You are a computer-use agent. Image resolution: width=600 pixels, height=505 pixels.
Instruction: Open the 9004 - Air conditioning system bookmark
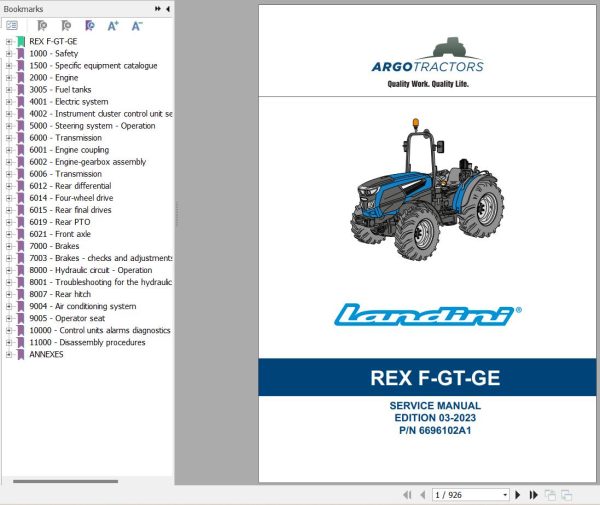tap(83, 306)
